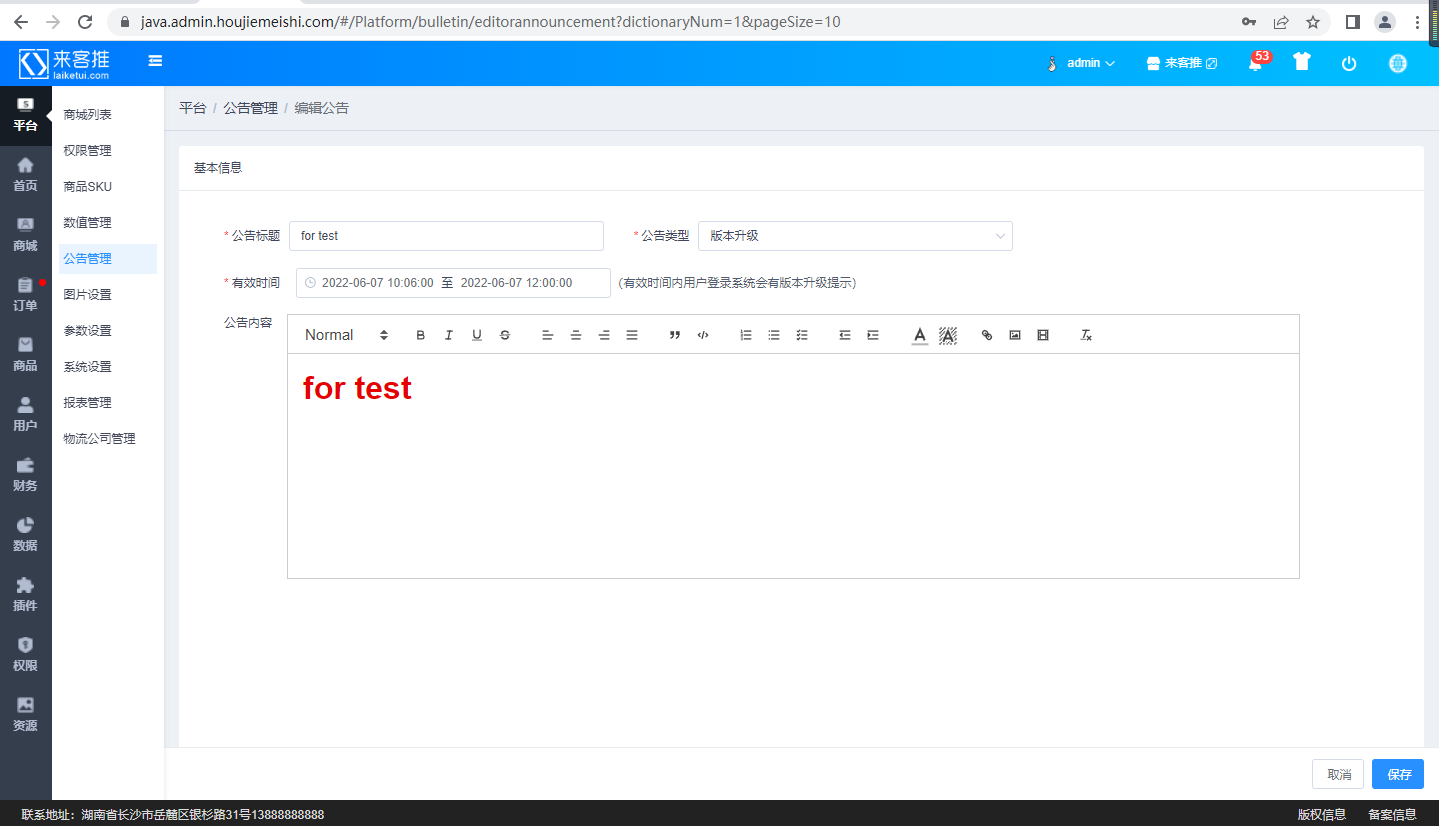Toggle italic formatting in editor toolbar

tap(449, 335)
